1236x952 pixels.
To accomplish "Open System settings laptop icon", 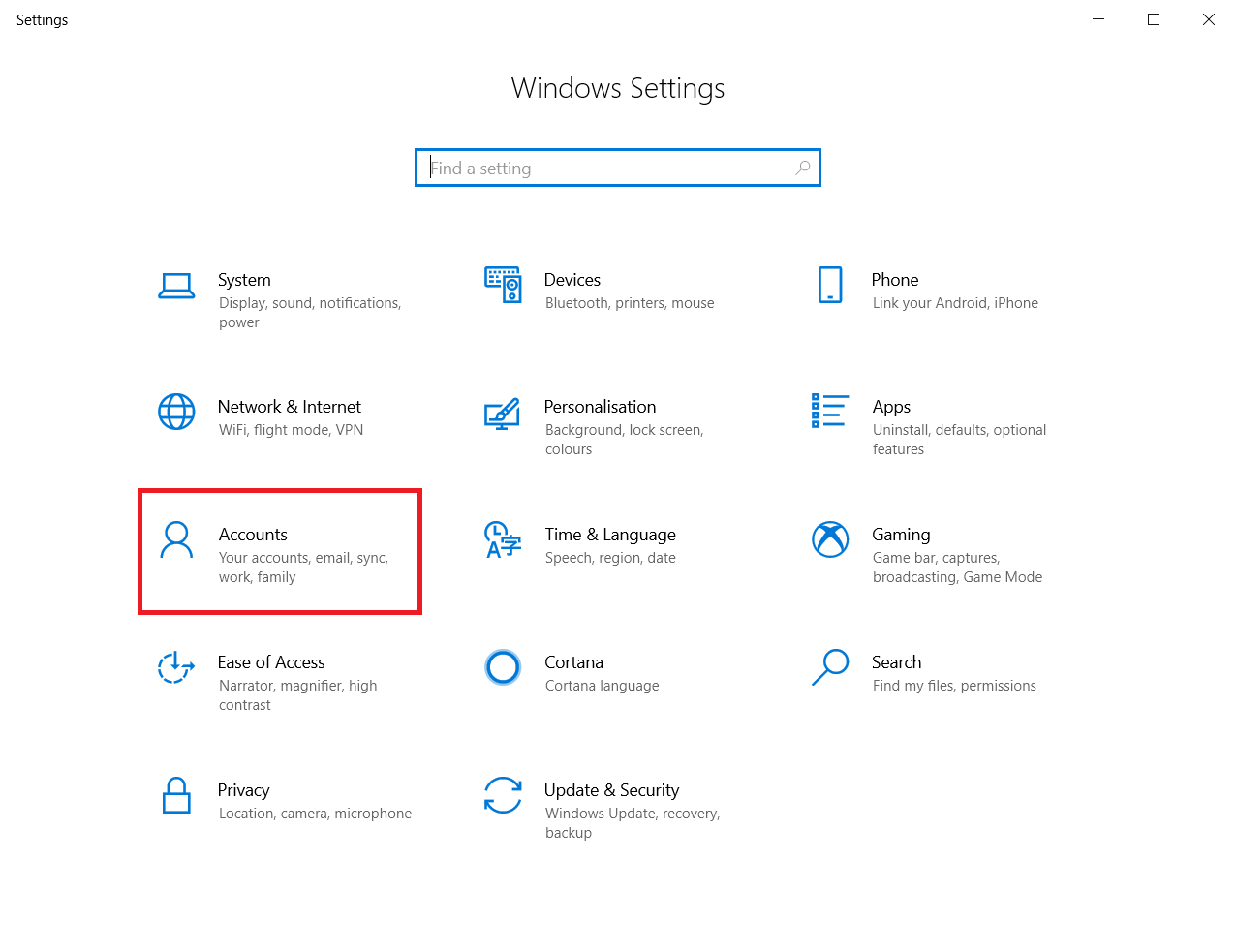I will click(x=176, y=286).
